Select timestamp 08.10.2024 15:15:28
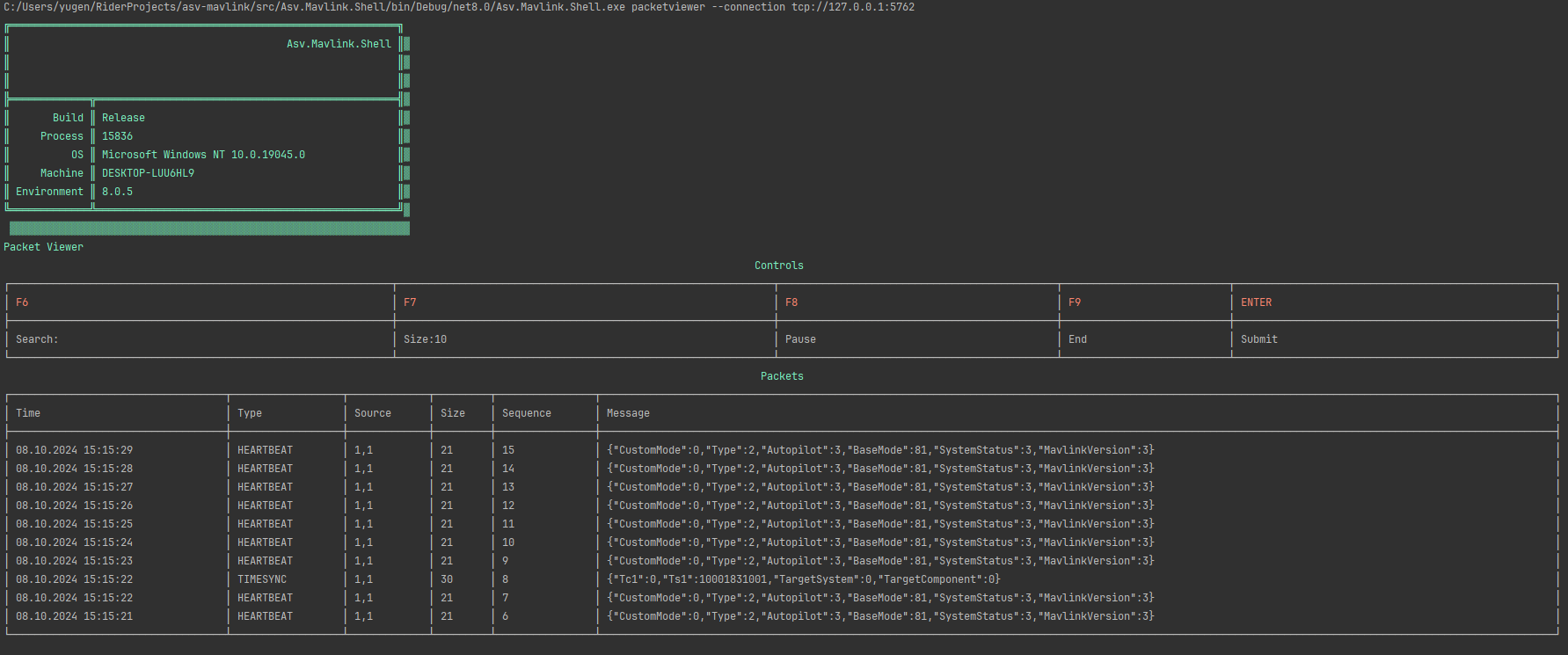 74,469
